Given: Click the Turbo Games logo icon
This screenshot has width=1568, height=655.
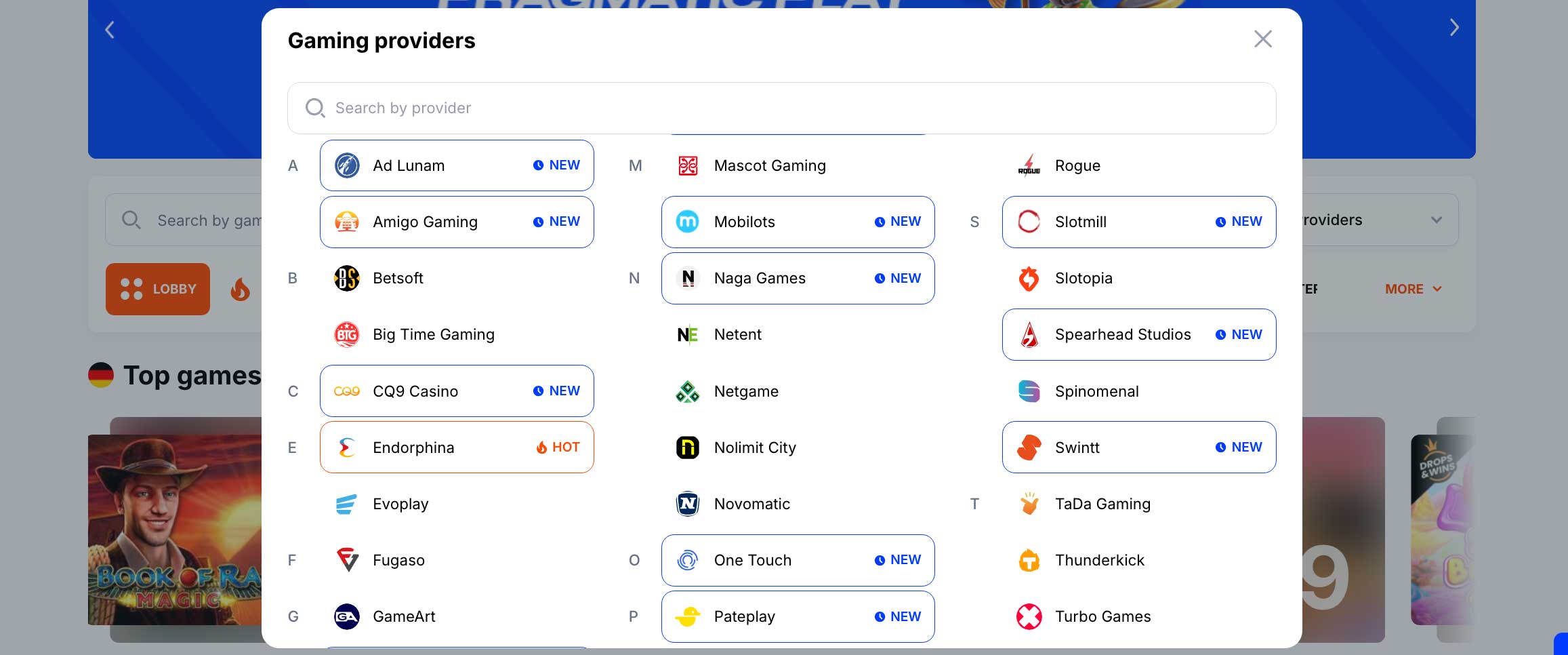Looking at the screenshot, I should tap(1029, 616).
